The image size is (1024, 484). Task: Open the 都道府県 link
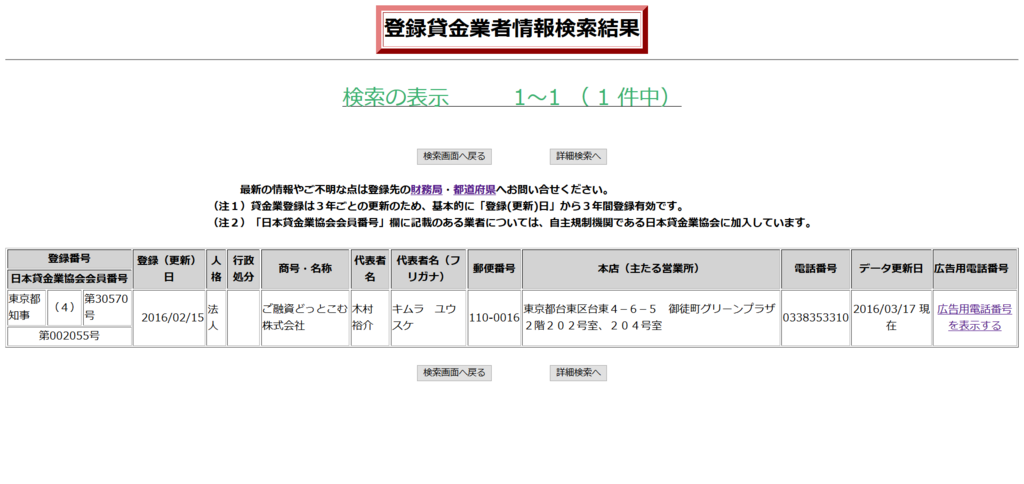[x=475, y=191]
